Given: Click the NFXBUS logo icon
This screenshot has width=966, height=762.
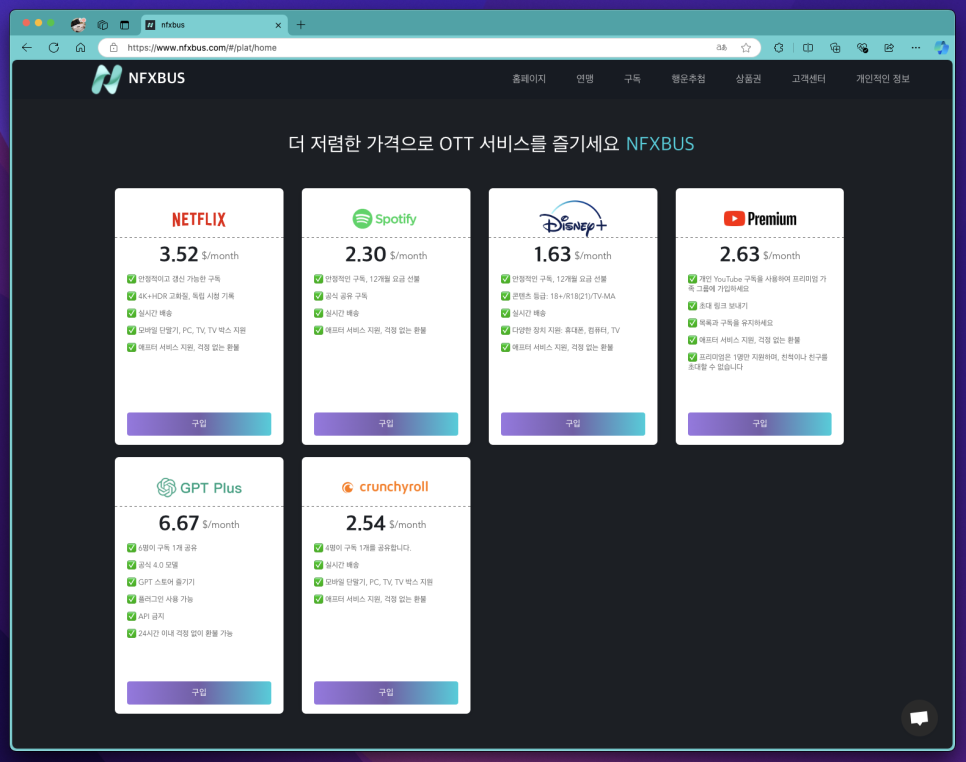Looking at the screenshot, I should coord(107,79).
